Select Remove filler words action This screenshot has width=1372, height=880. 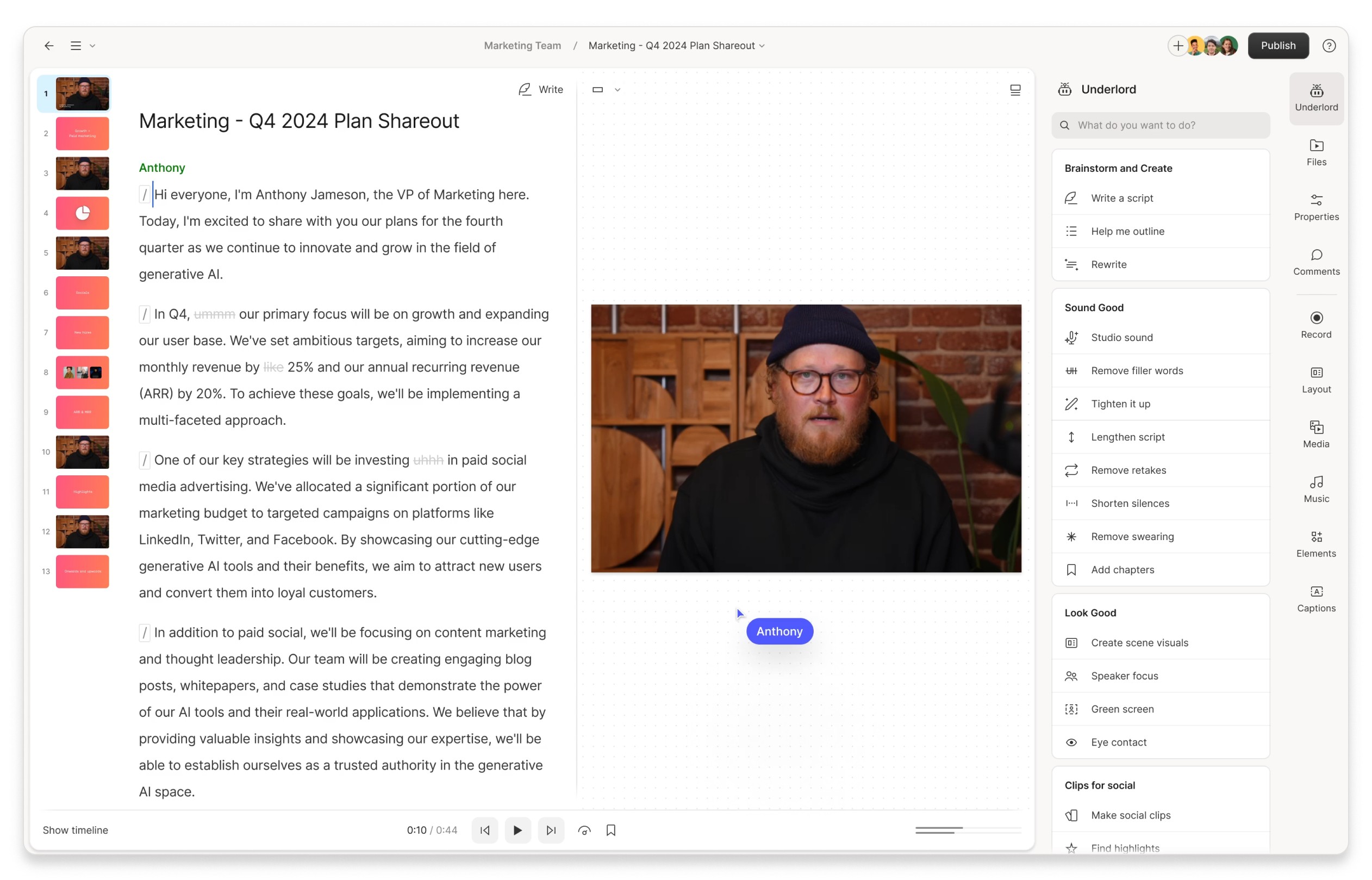coord(1136,370)
